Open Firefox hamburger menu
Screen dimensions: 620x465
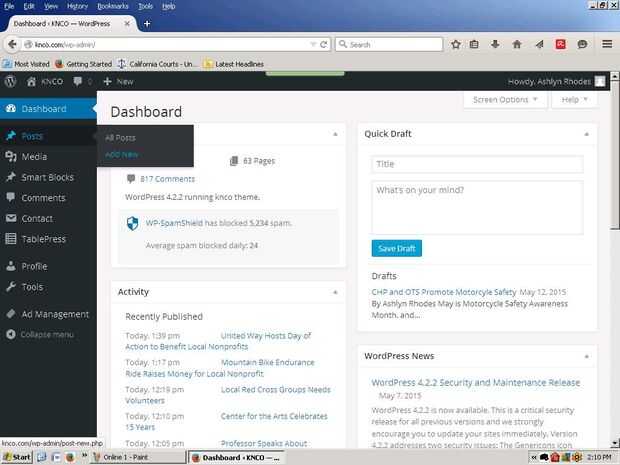[x=607, y=44]
